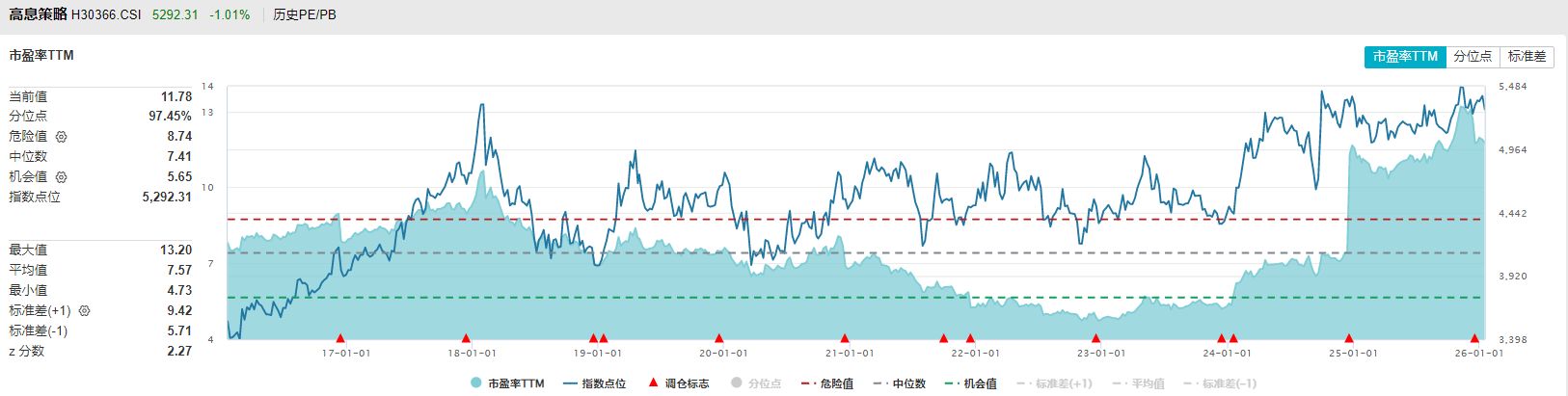Click red triangle marker at 26-01-01
The image size is (1568, 396).
click(1474, 338)
